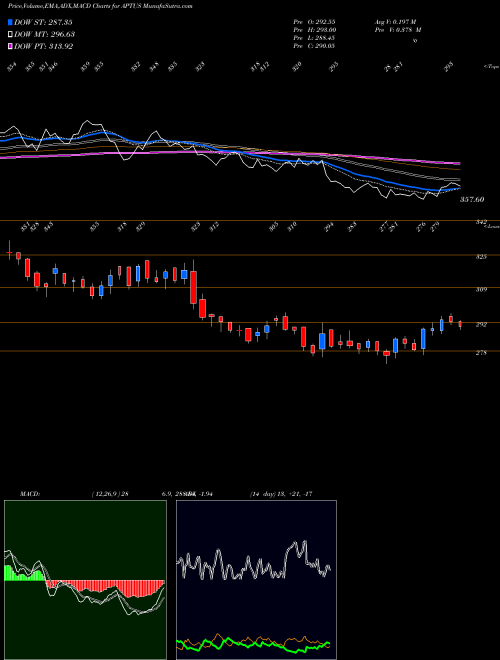The width and height of the screenshot is (500, 660).
Task: Click the end of the thick blue EMA line
Action: pos(459,188)
